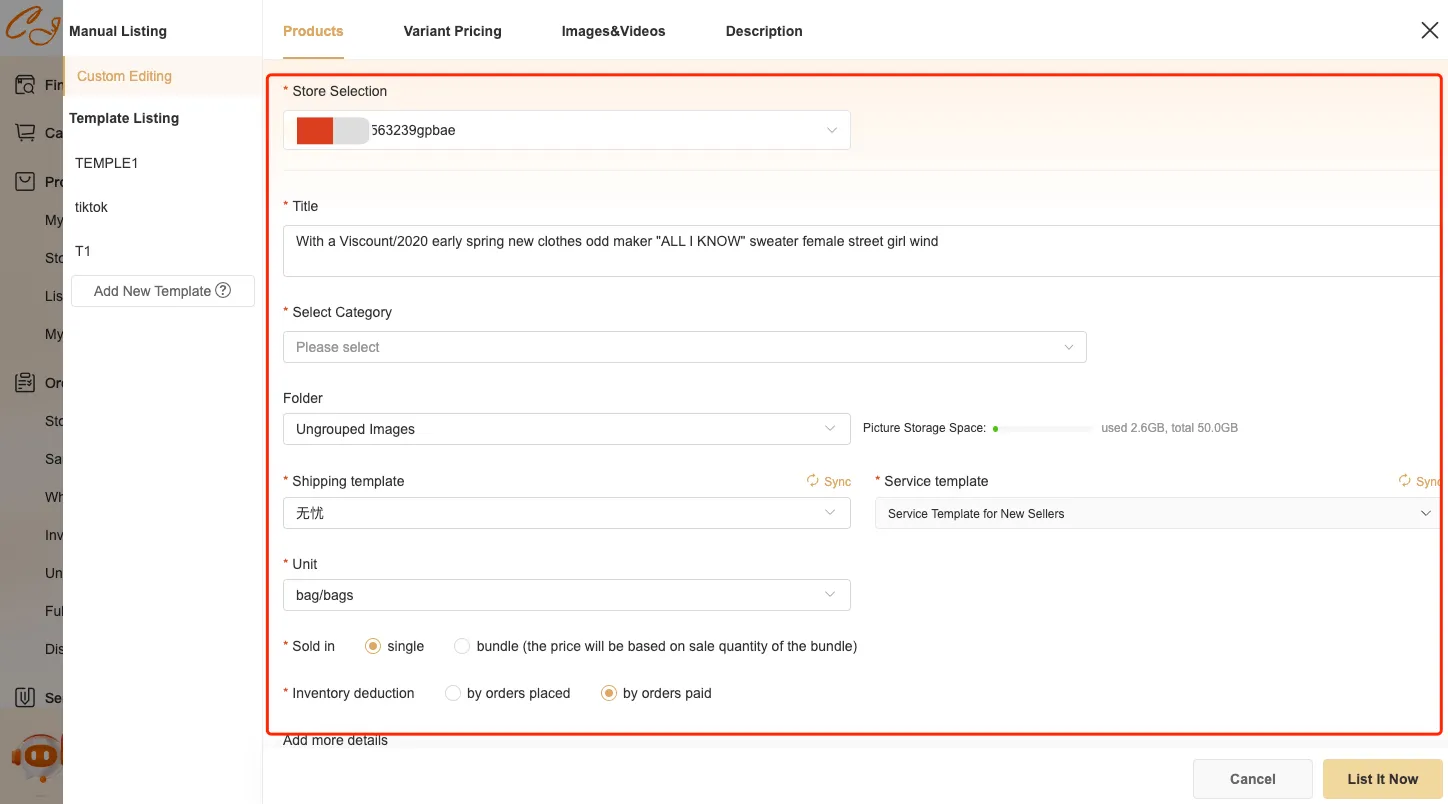1448x804 pixels.
Task: Click the Sync icon above Service template
Action: pyautogui.click(x=1405, y=481)
